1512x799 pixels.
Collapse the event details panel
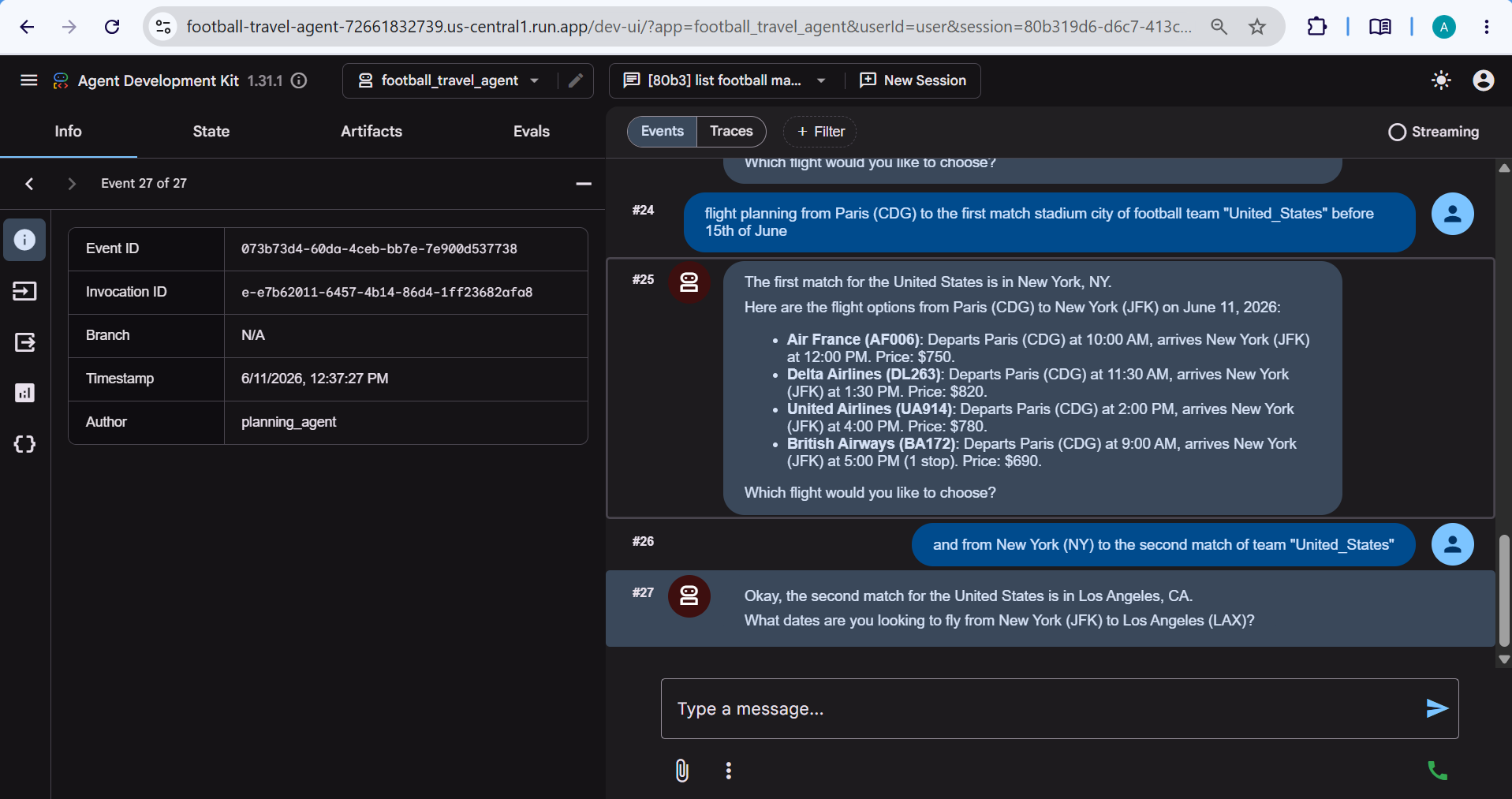pyautogui.click(x=584, y=184)
